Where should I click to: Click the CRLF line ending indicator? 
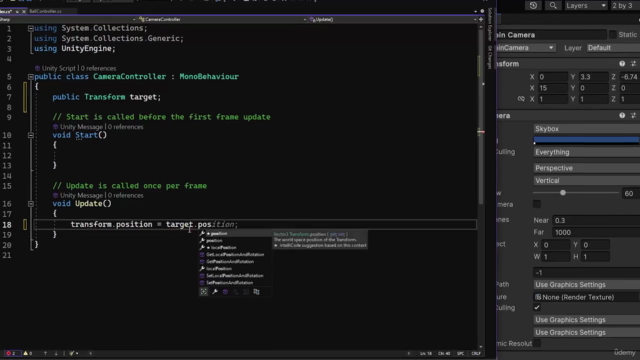point(476,353)
